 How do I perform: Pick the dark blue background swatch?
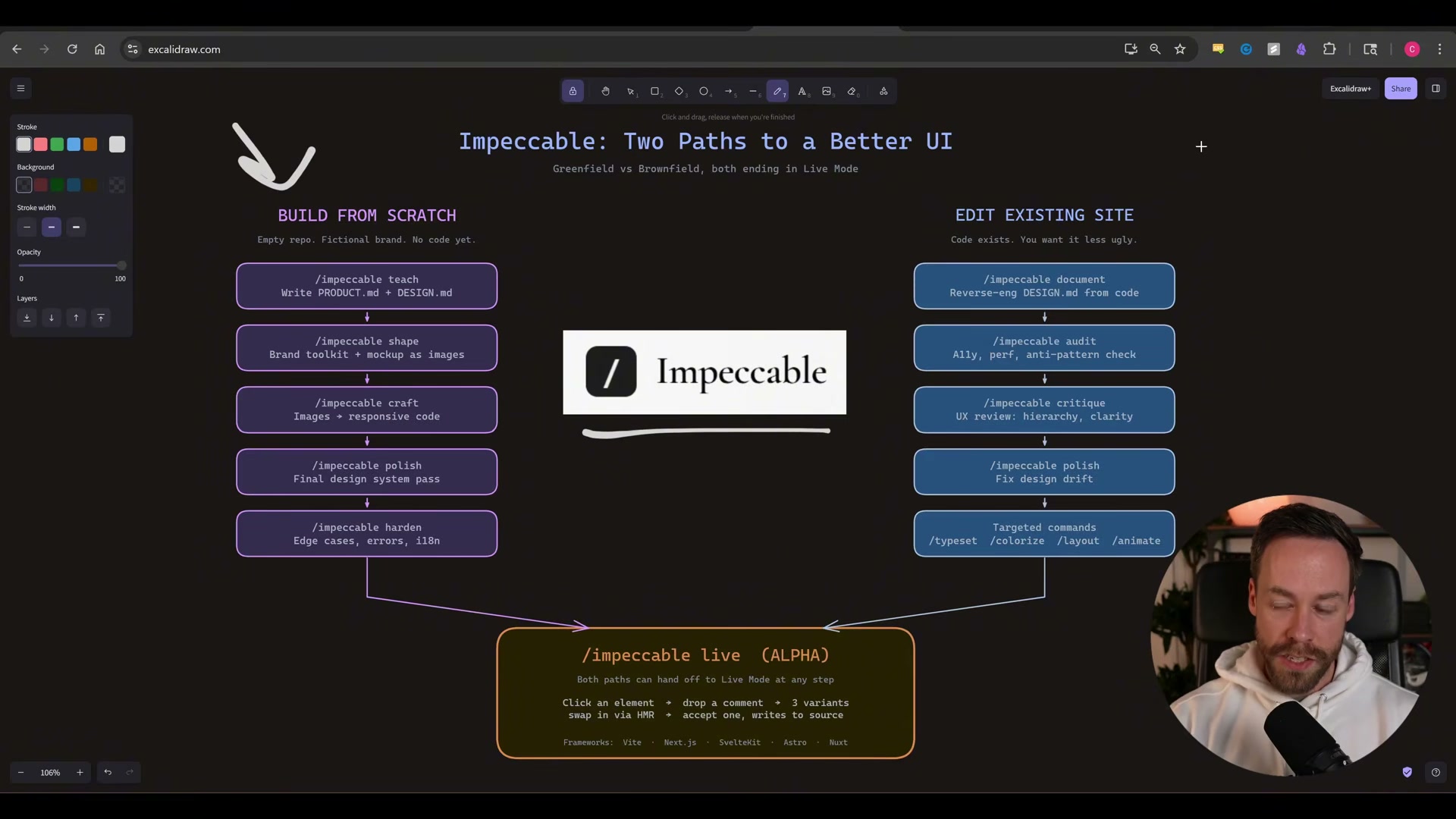coord(74,185)
